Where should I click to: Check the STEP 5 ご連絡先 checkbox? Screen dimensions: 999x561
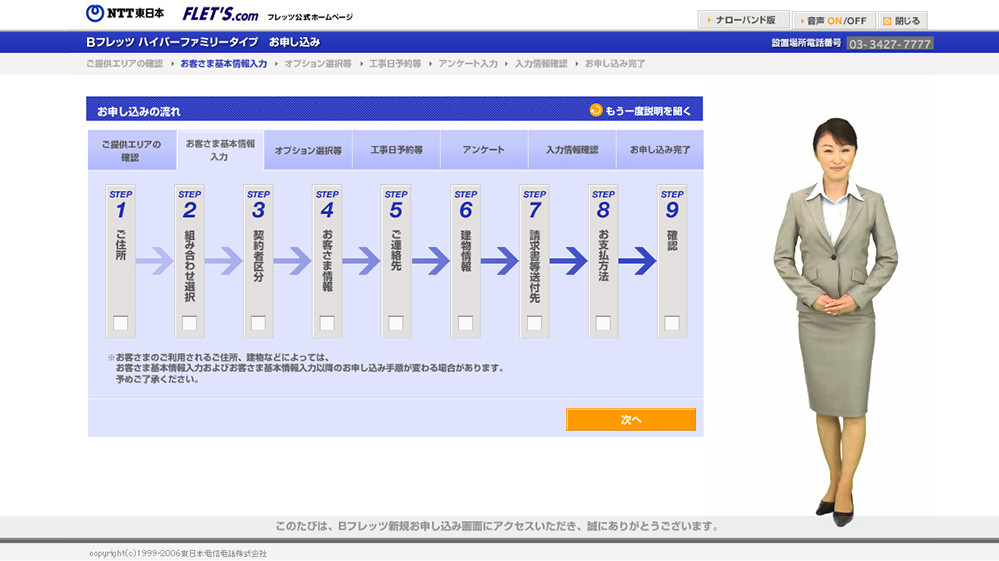[x=396, y=323]
